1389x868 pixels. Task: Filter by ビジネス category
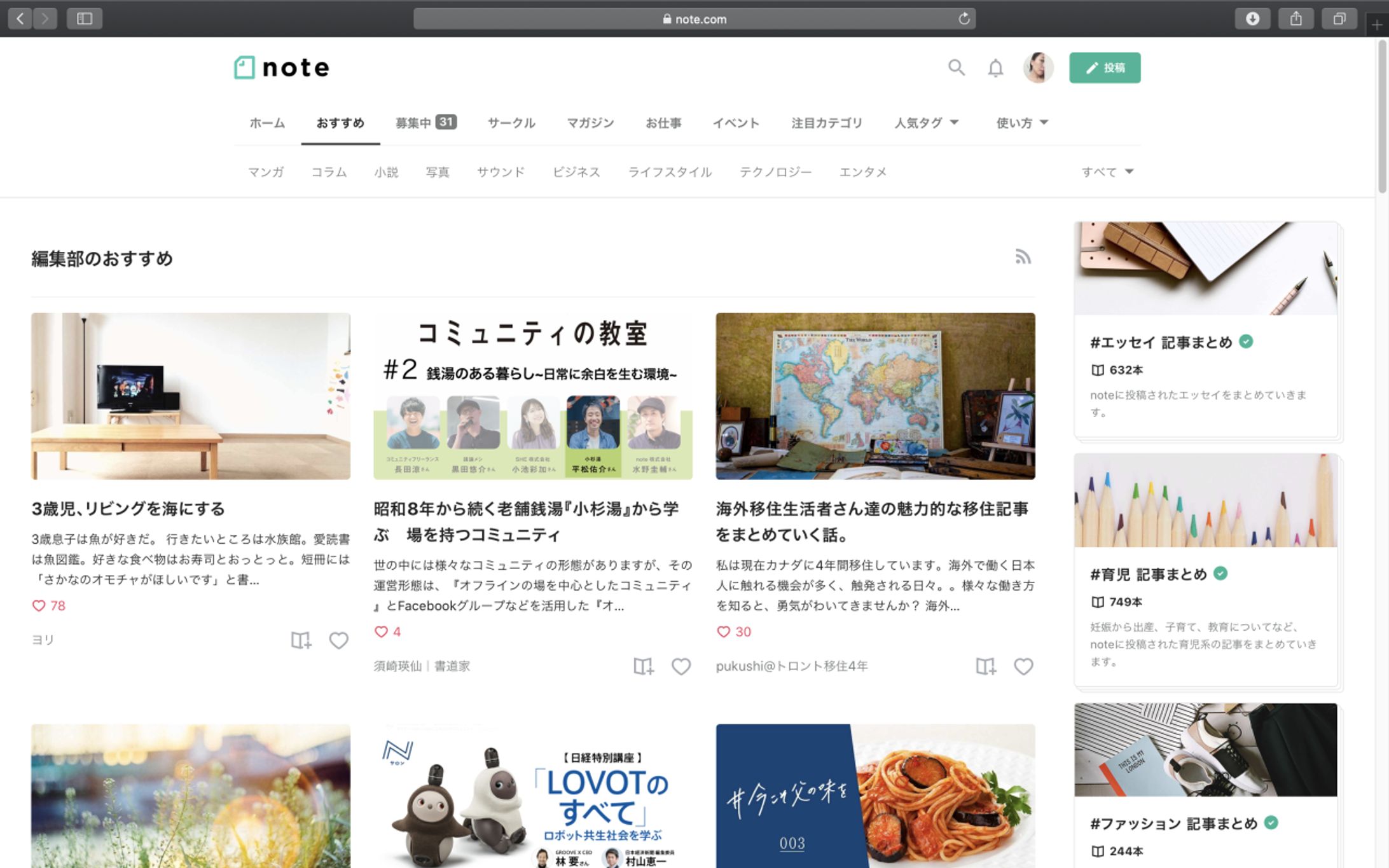click(x=576, y=172)
